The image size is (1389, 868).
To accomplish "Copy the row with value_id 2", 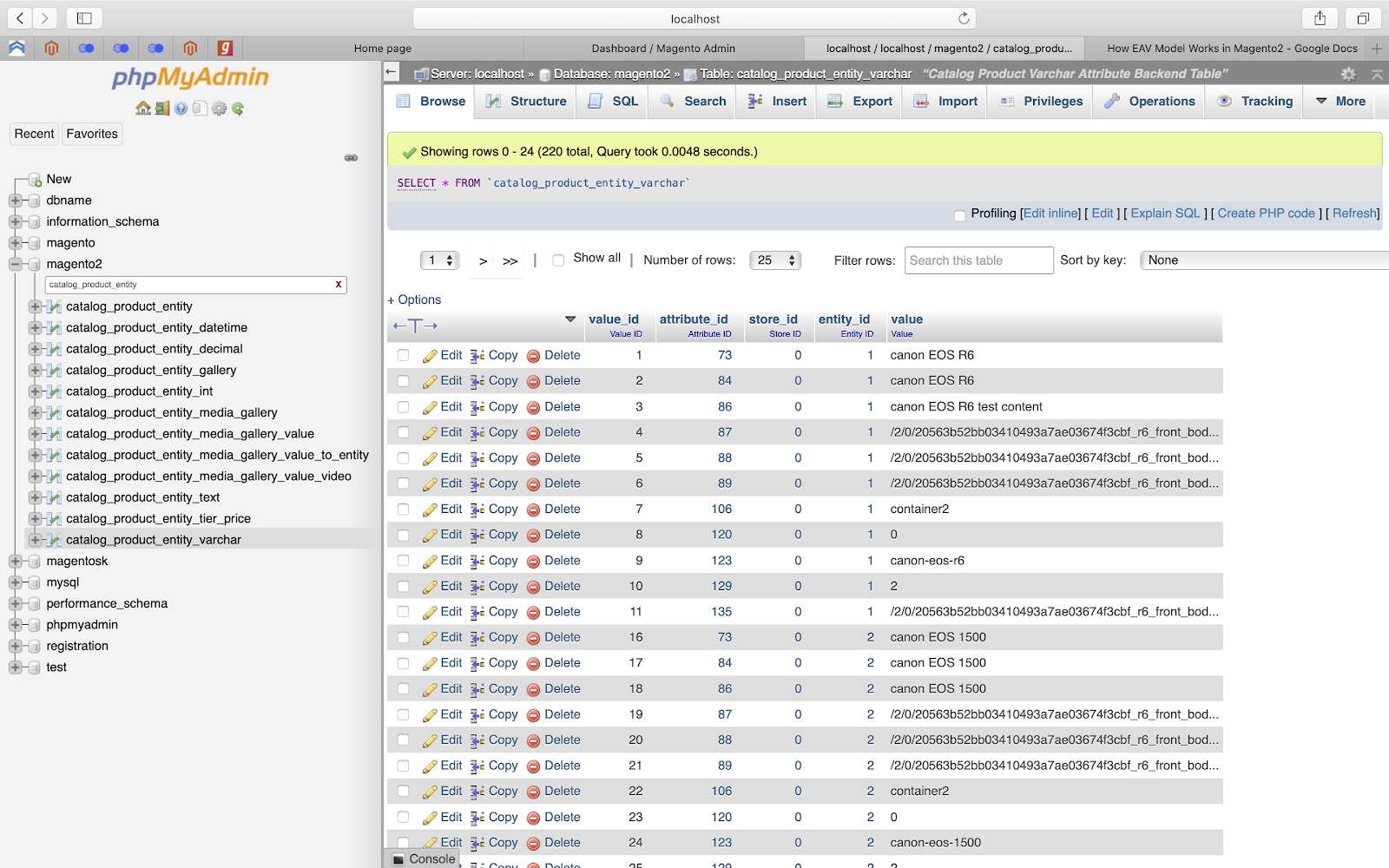I will (494, 380).
